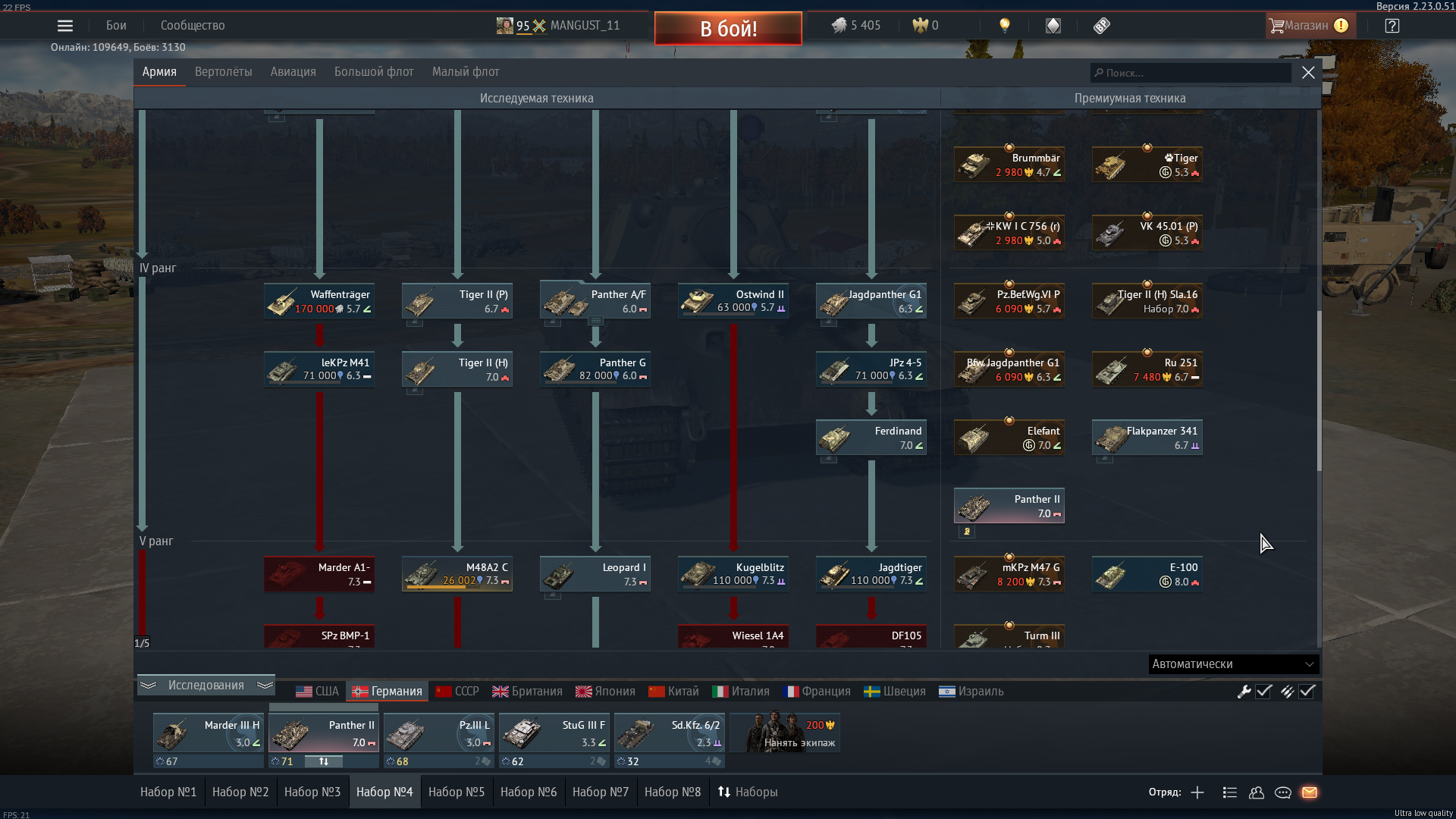Screen dimensions: 1456x819
Task: Select the Leopard I vehicle
Action: coord(595,574)
